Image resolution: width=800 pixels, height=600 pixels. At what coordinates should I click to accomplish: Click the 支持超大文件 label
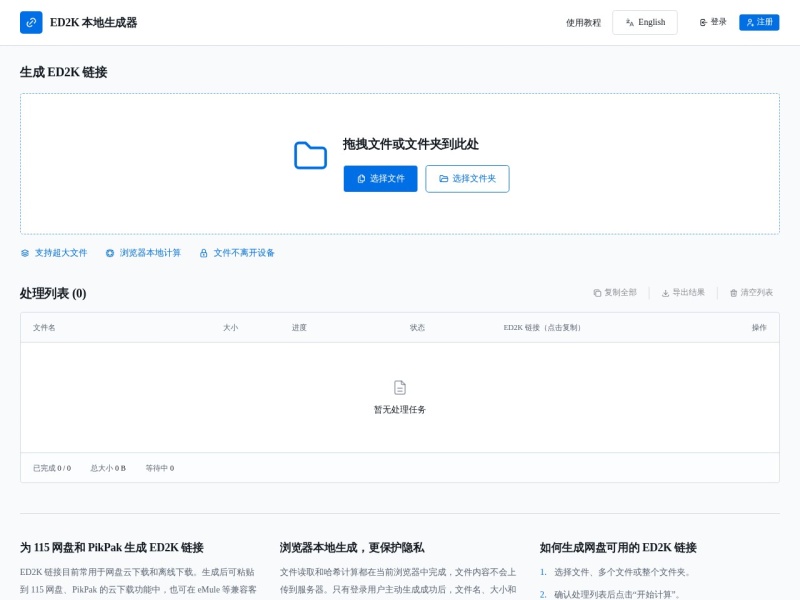[61, 253]
